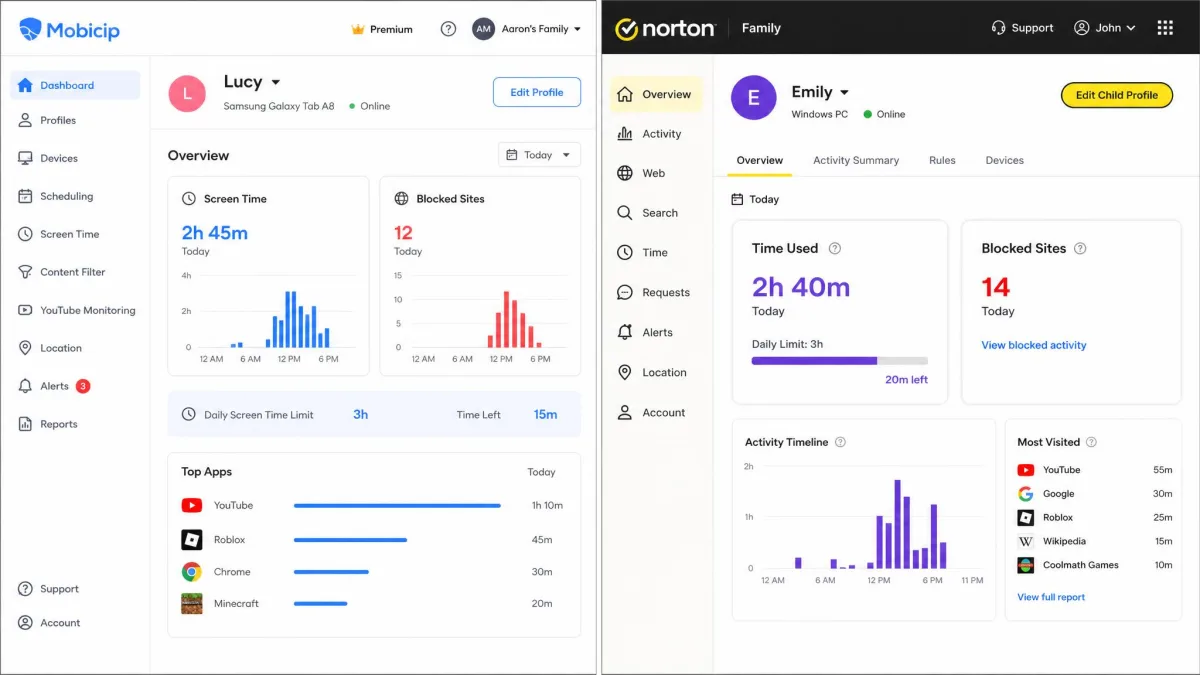
Task: Switch to the Rules tab
Action: pos(942,160)
